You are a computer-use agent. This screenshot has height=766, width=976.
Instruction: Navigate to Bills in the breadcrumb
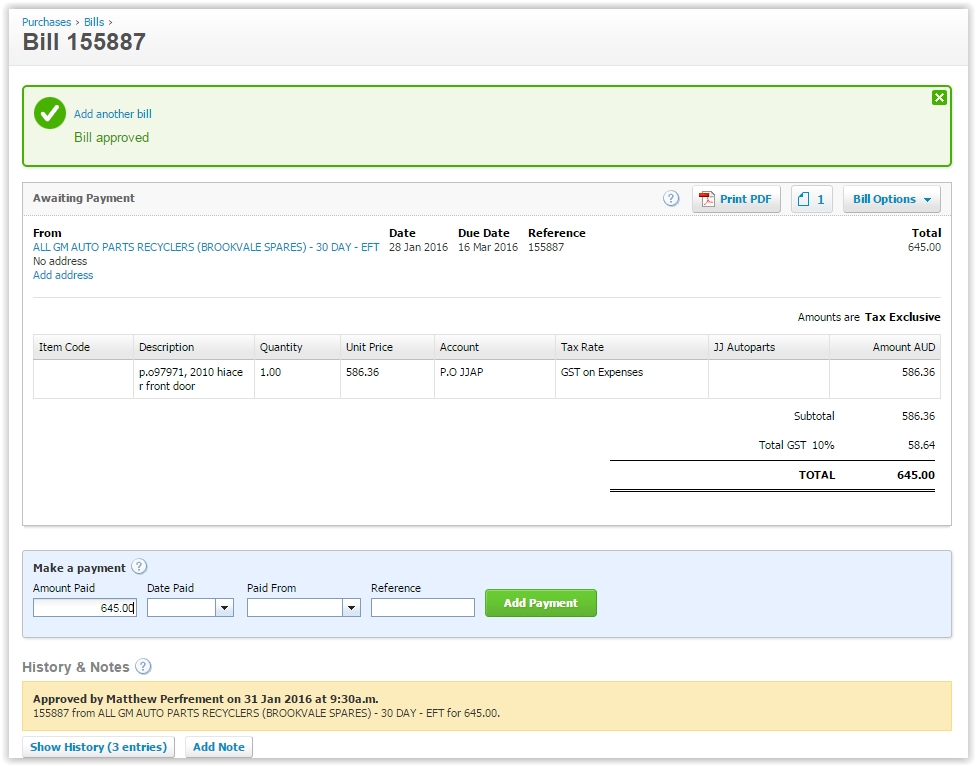point(93,21)
